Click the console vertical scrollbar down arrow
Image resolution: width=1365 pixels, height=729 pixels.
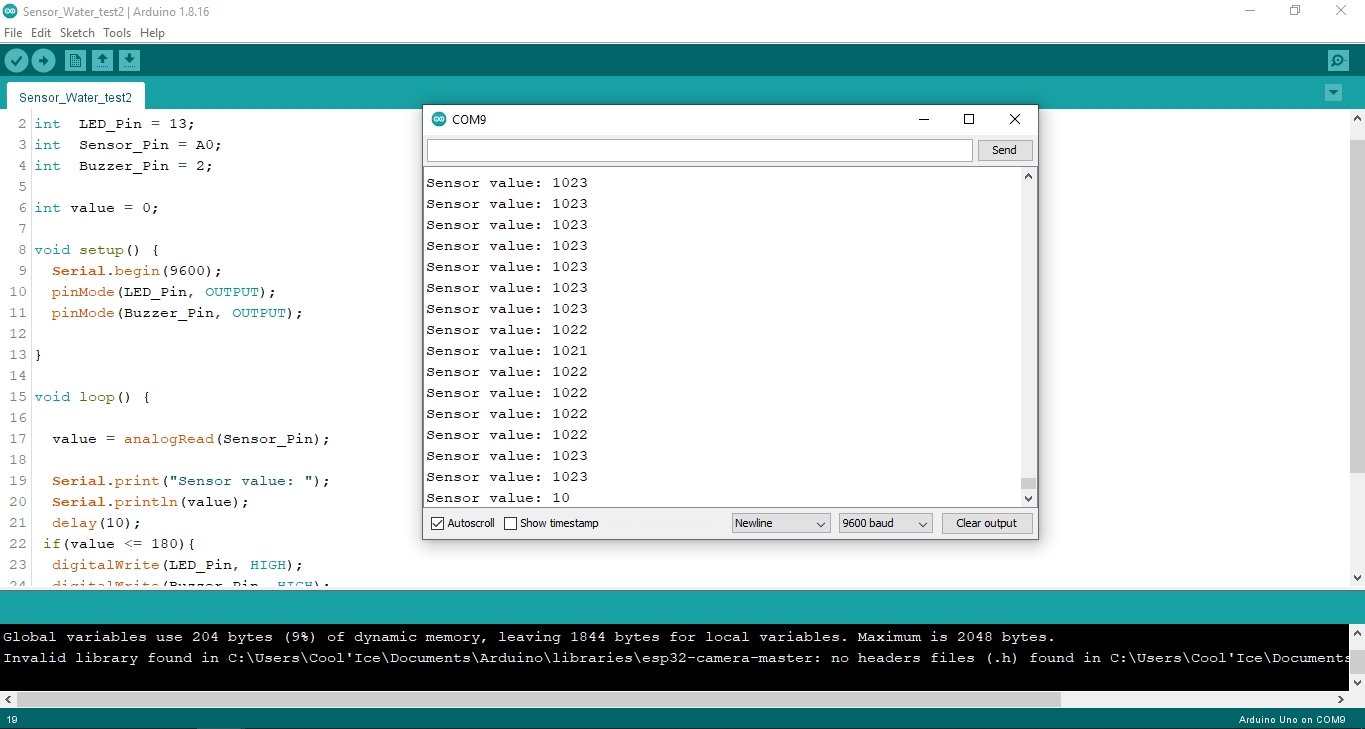coord(1357,683)
